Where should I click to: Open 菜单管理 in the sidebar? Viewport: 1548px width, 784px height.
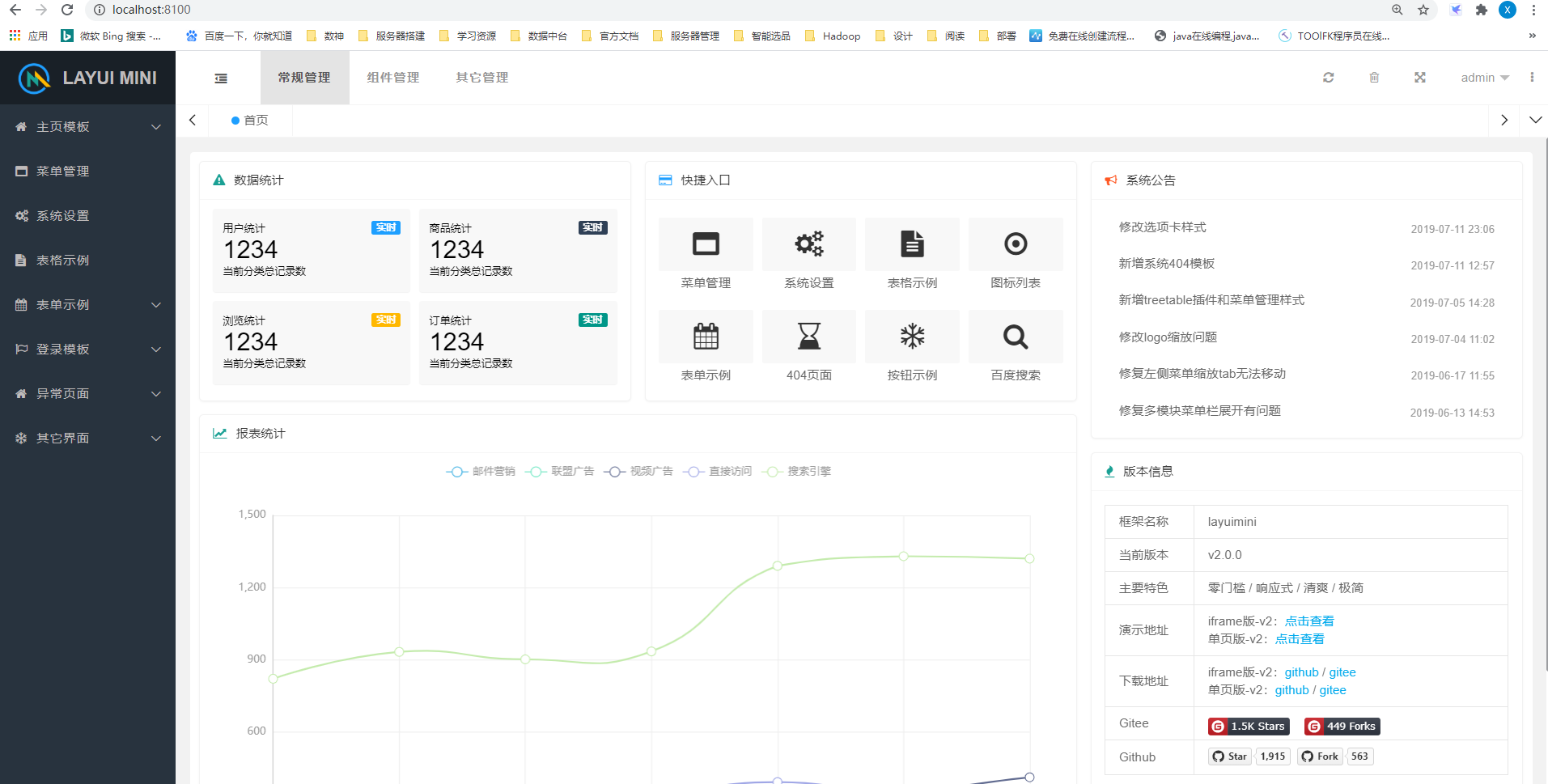click(87, 172)
